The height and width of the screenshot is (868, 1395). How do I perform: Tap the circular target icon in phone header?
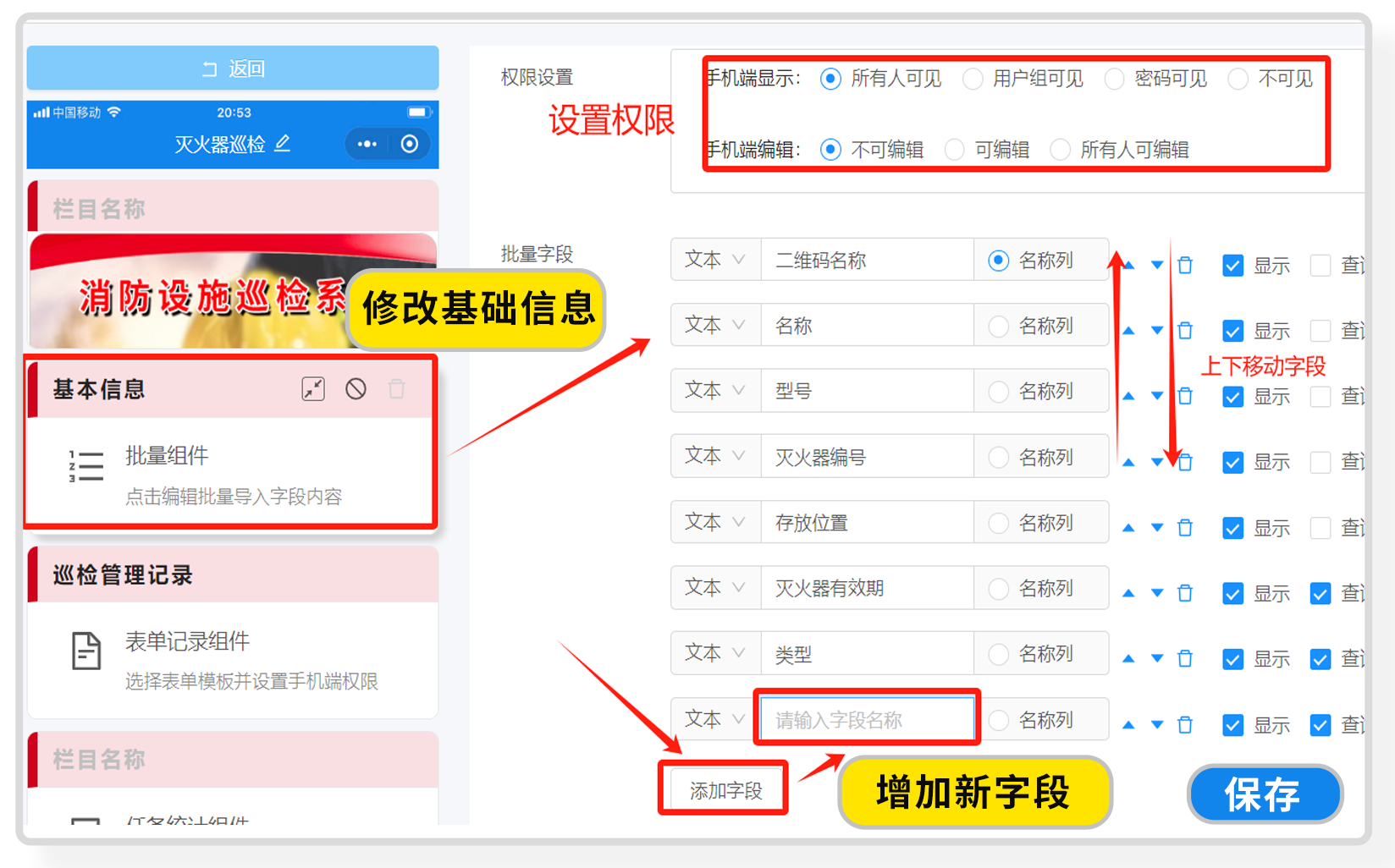click(x=410, y=144)
